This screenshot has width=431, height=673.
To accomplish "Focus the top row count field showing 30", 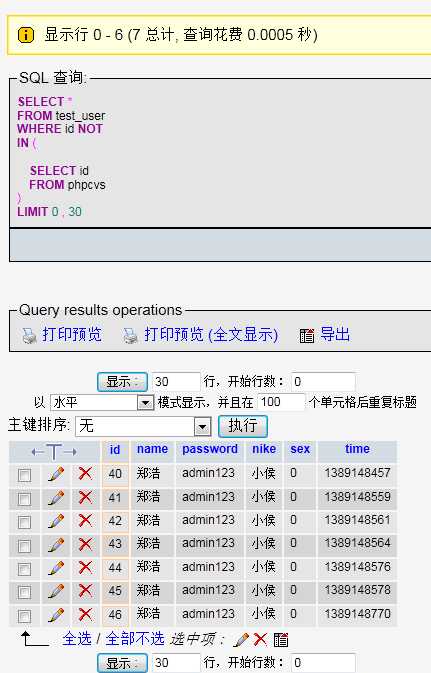I will point(176,382).
